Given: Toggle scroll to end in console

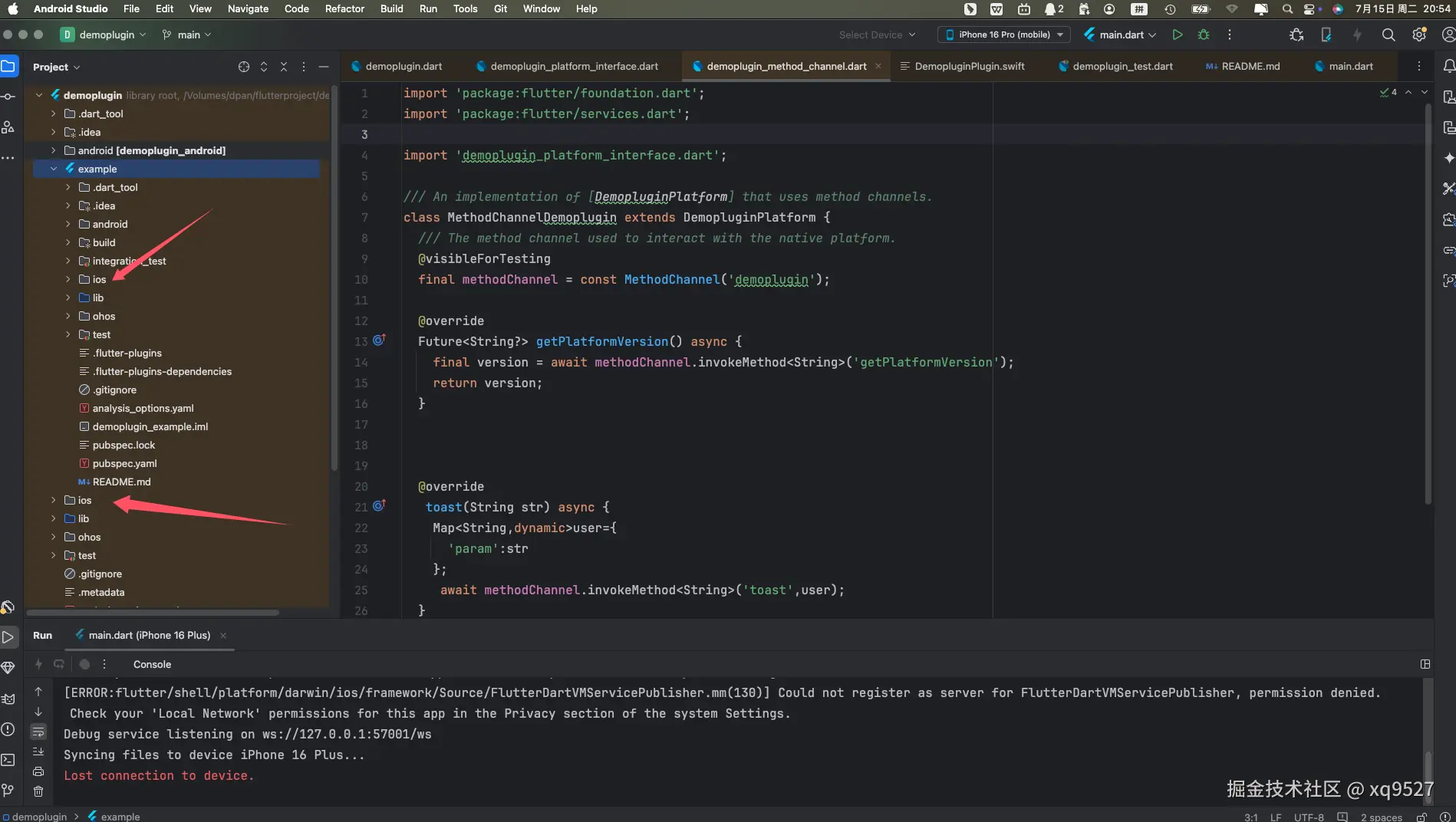Looking at the screenshot, I should [38, 751].
